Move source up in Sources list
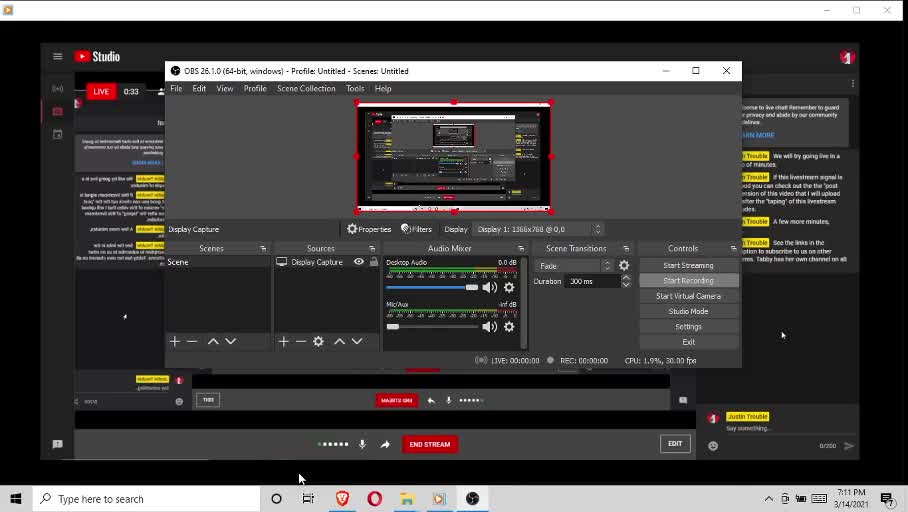 (339, 341)
